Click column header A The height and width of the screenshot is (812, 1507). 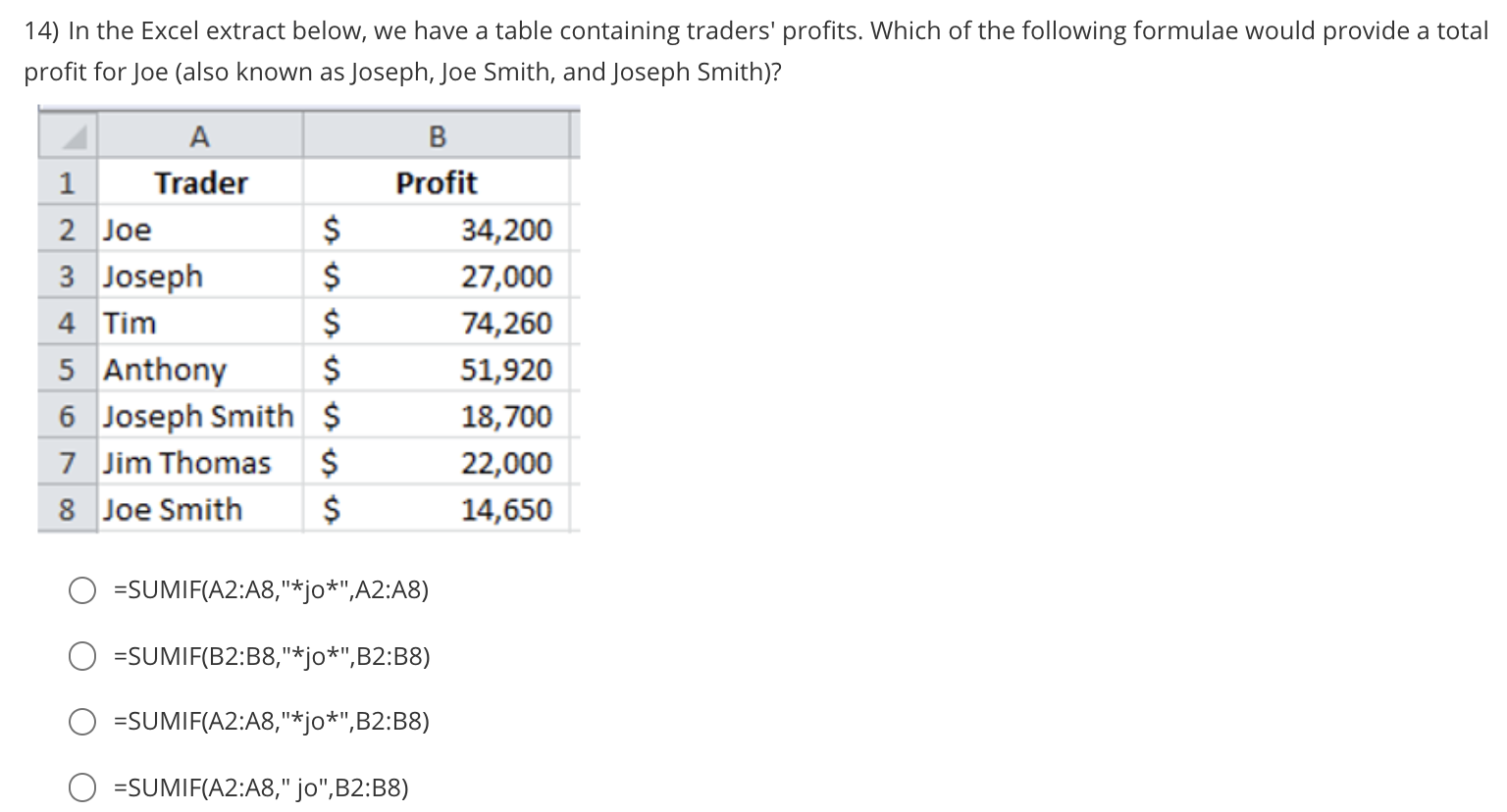[x=200, y=136]
